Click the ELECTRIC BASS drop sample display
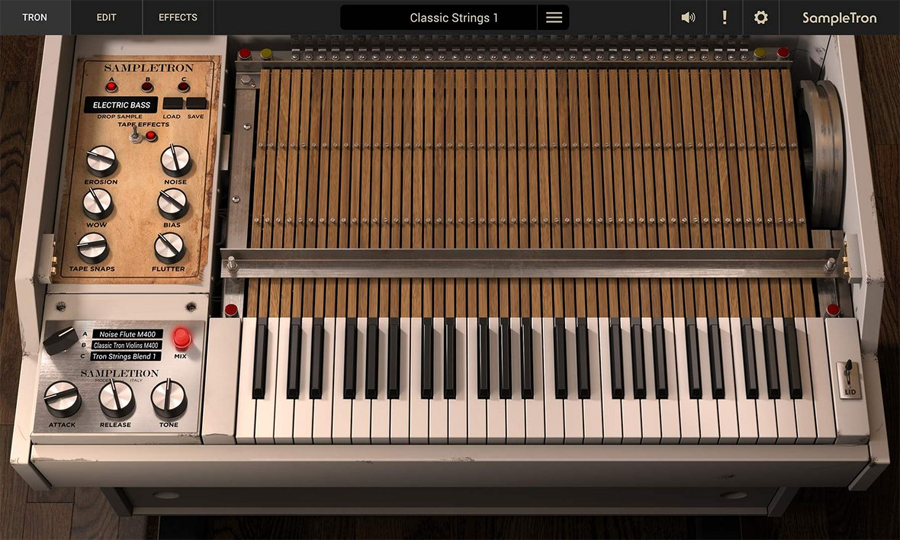The width and height of the screenshot is (900, 540). pos(121,105)
